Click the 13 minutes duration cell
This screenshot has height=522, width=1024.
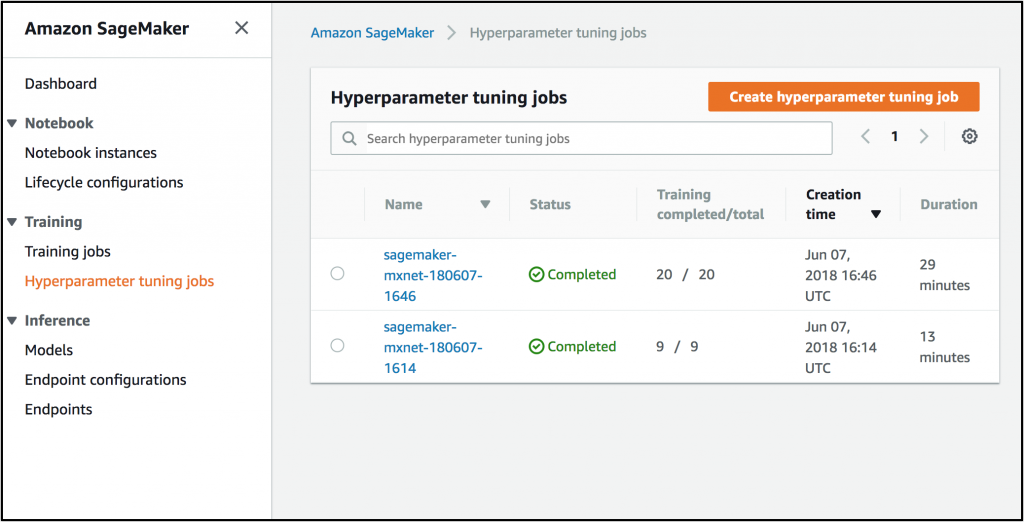point(944,347)
